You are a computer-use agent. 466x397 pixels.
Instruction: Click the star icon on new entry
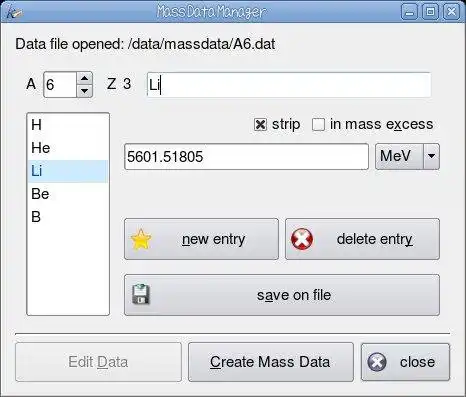click(141, 239)
